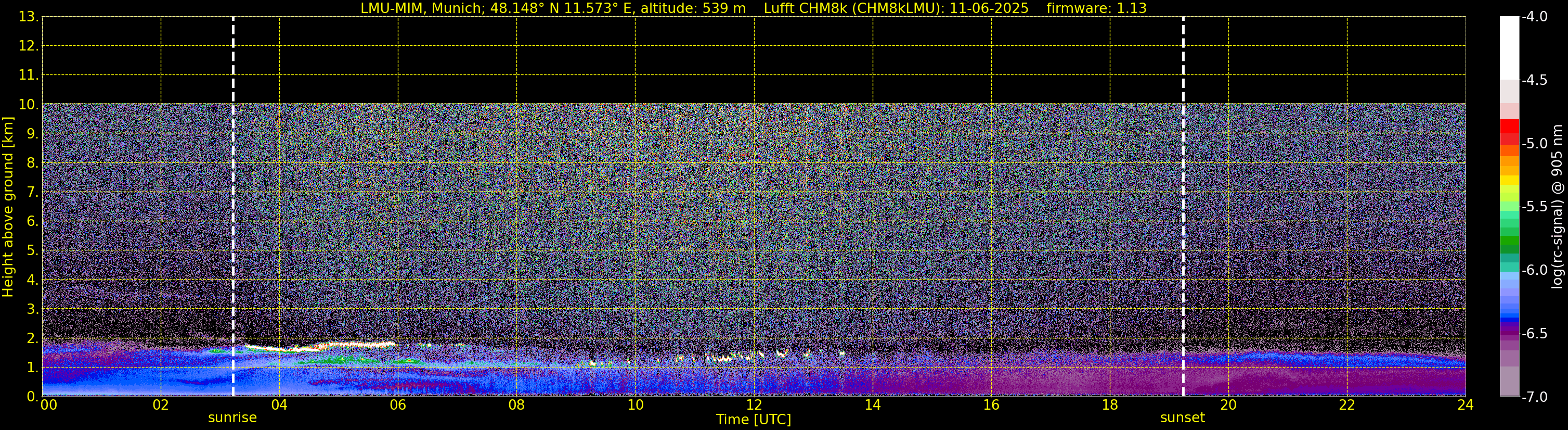This screenshot has width=1568, height=430.
Task: Click the green aerosol patch near 05 UTC
Action: pos(341,361)
